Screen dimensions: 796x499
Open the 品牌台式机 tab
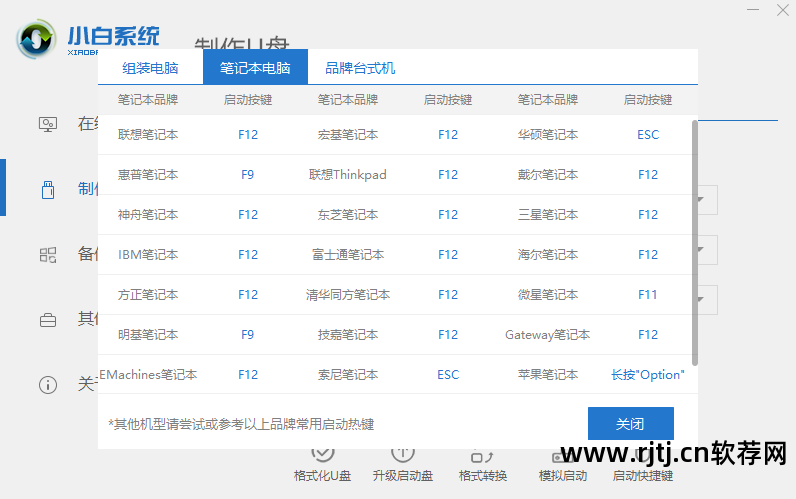tap(360, 68)
